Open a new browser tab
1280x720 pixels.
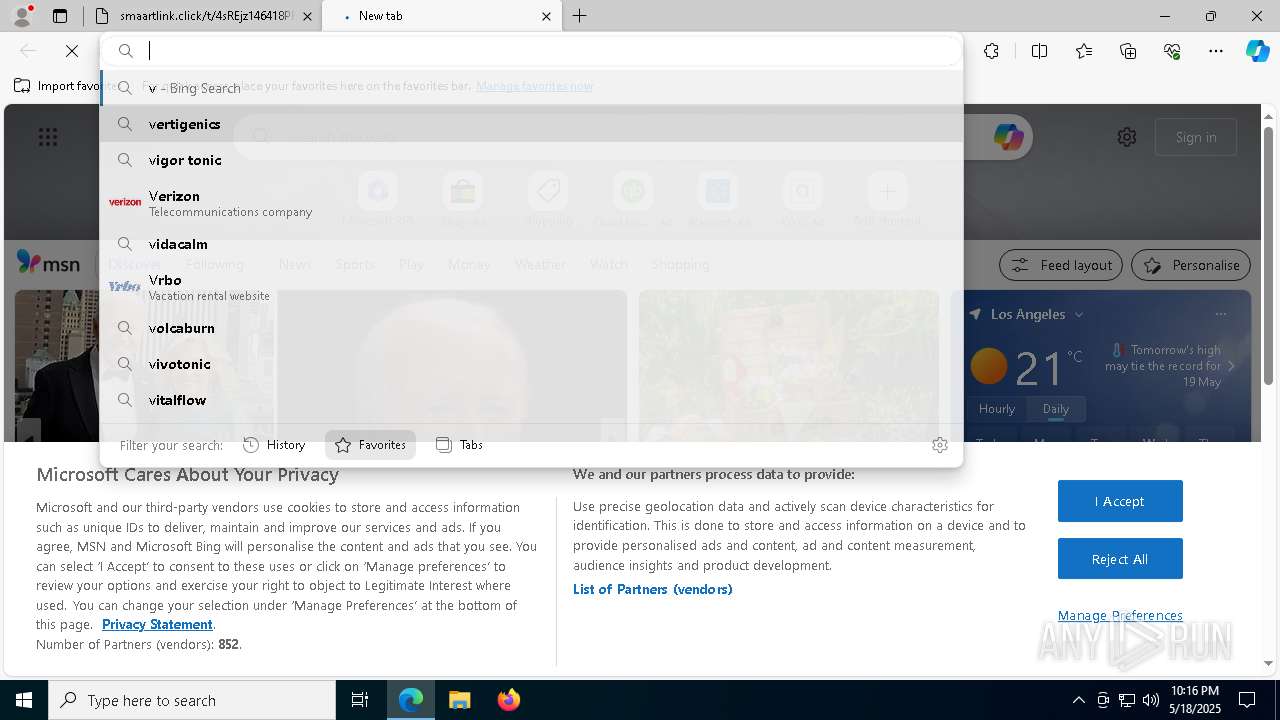tap(580, 16)
